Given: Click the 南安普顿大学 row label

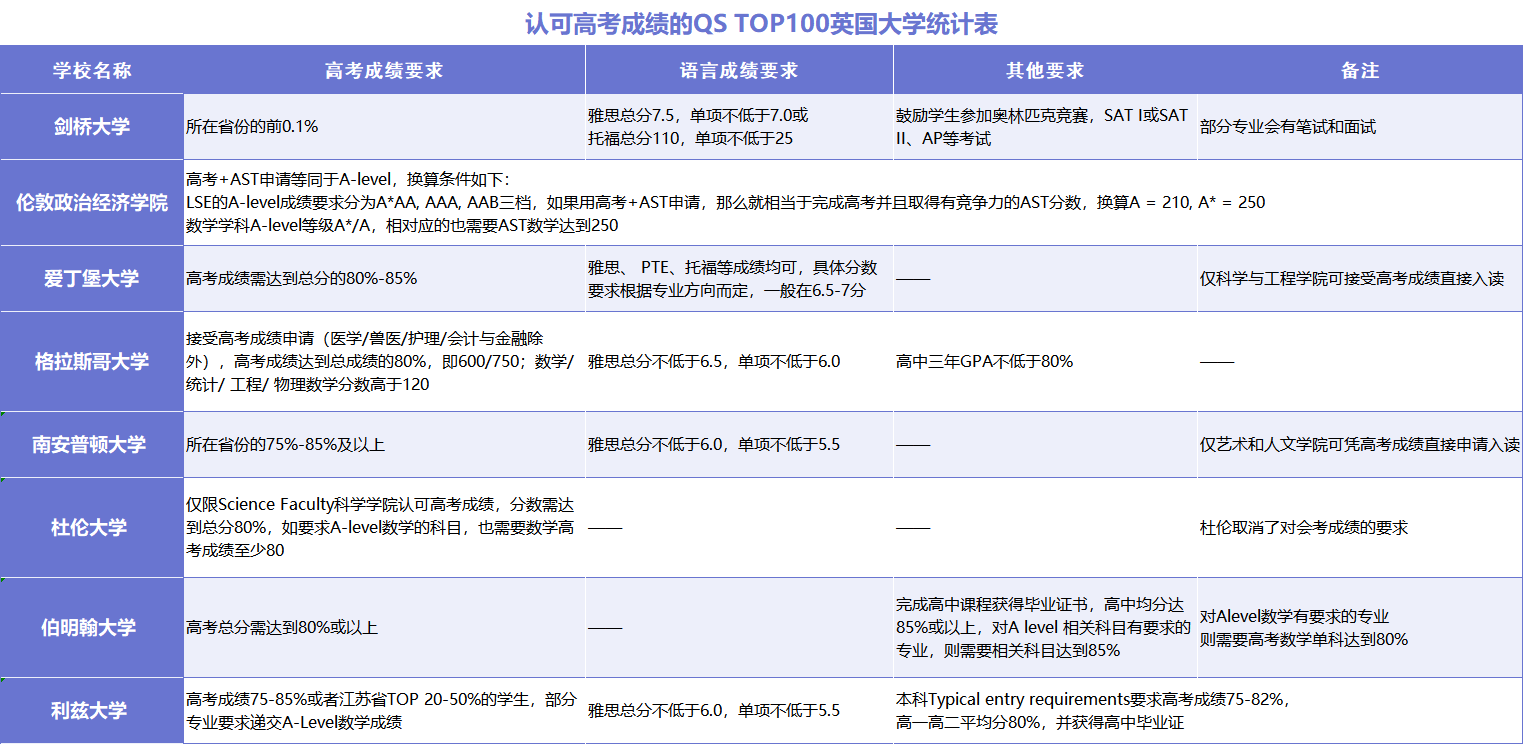Looking at the screenshot, I should 92,444.
